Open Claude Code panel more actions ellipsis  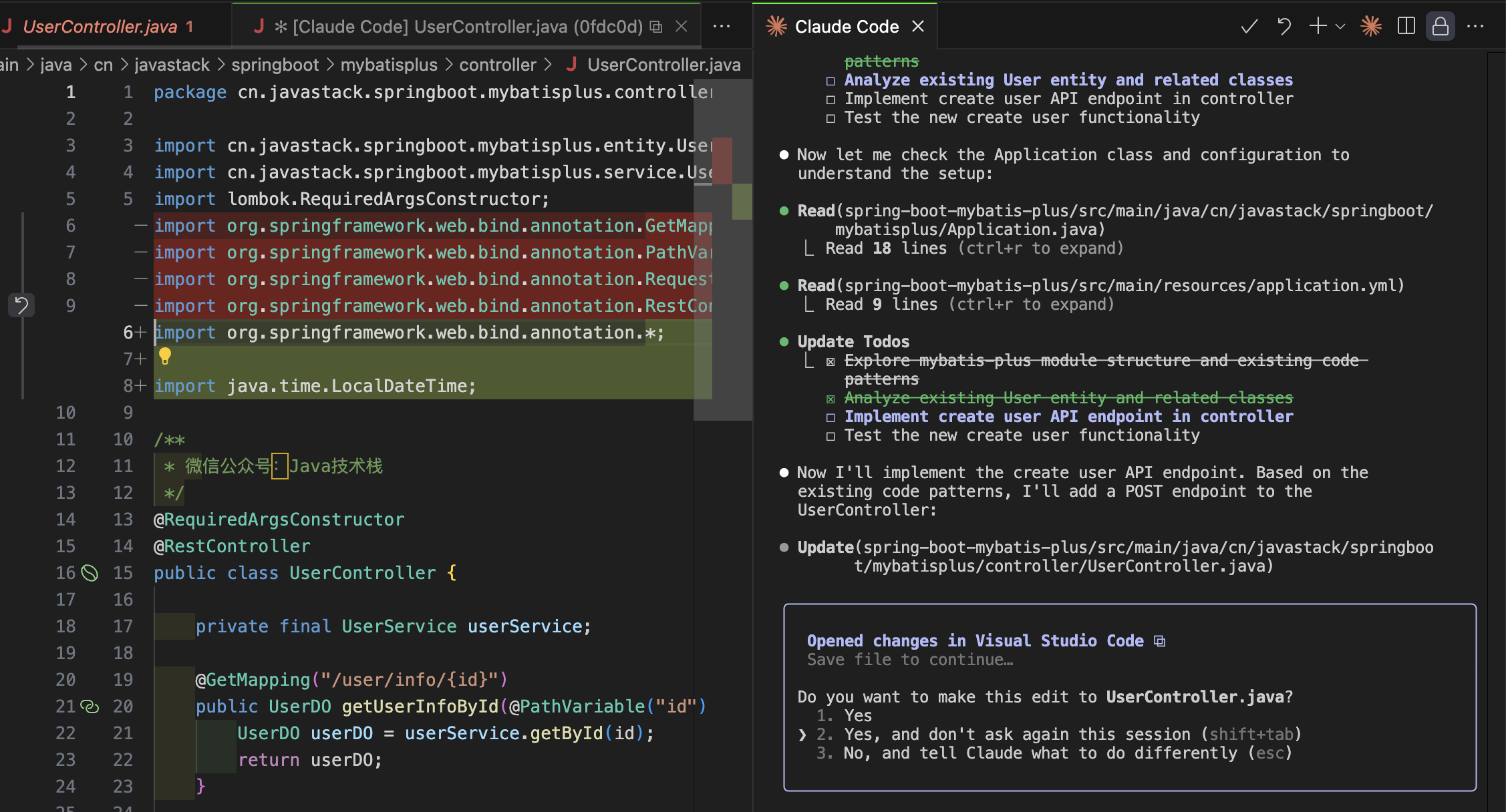pos(1475,27)
